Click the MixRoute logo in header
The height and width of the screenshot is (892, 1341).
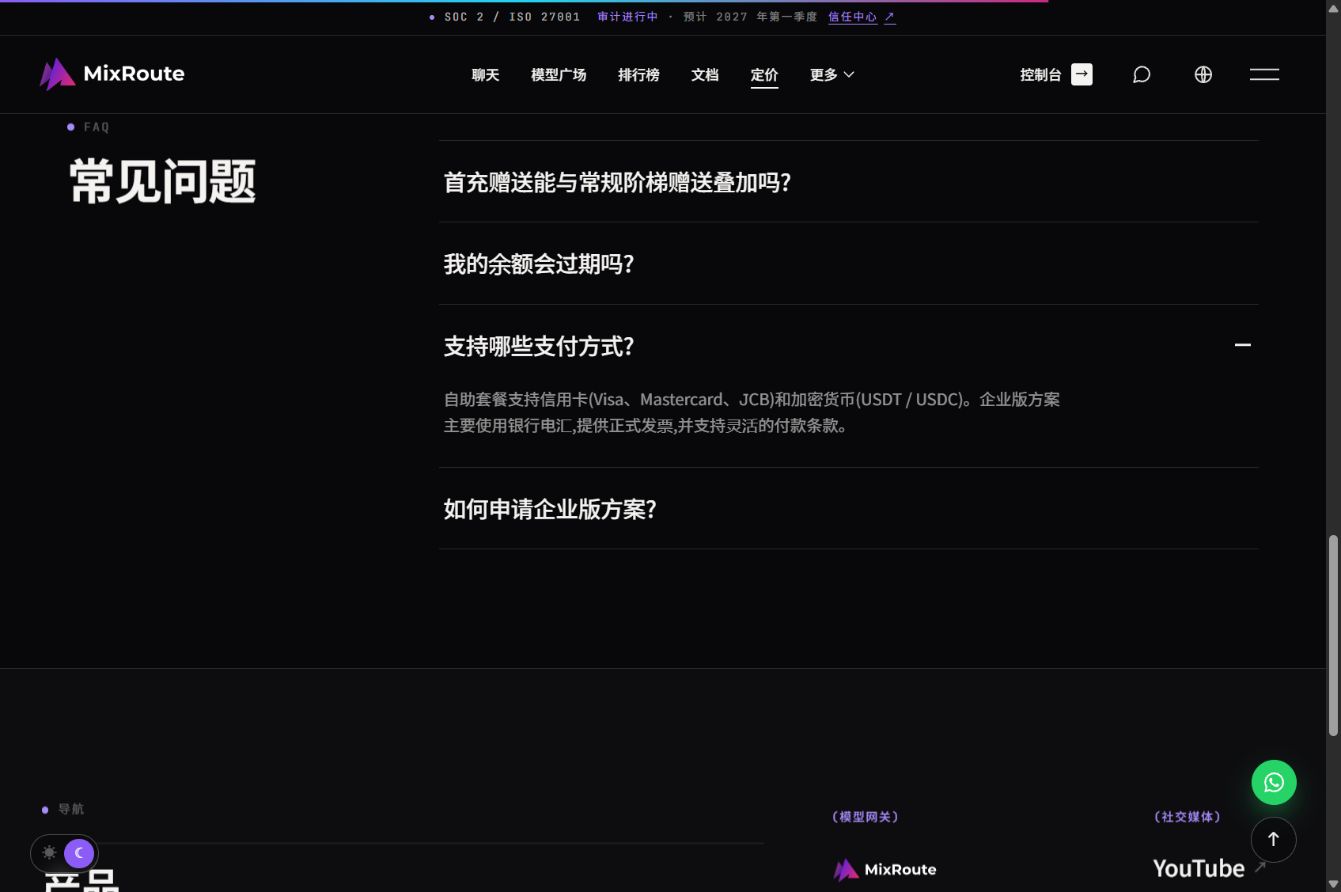coord(112,74)
